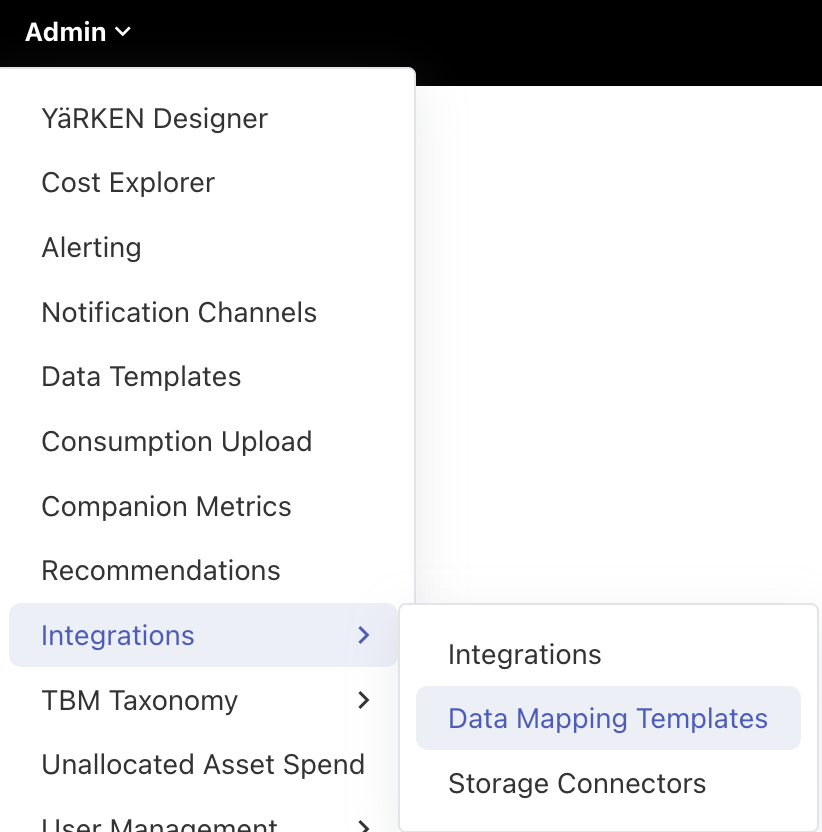This screenshot has width=822, height=832.
Task: Click the arrow next to parent Integrations
Action: click(x=364, y=636)
